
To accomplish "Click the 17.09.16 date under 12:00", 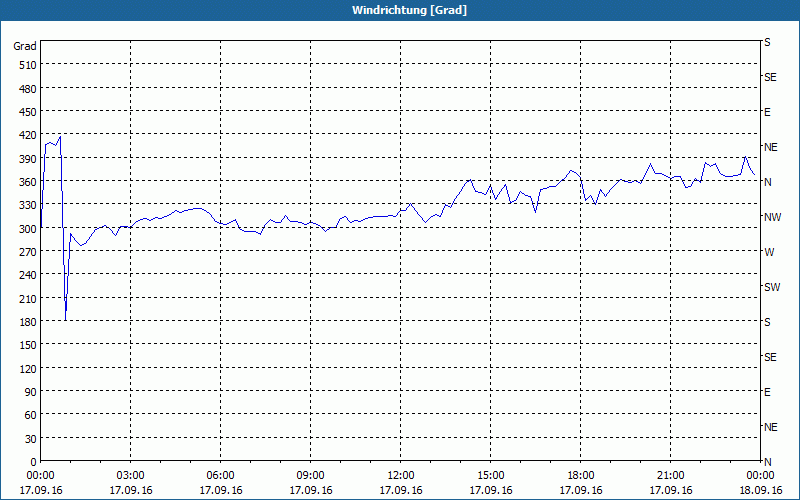I will pyautogui.click(x=401, y=490).
